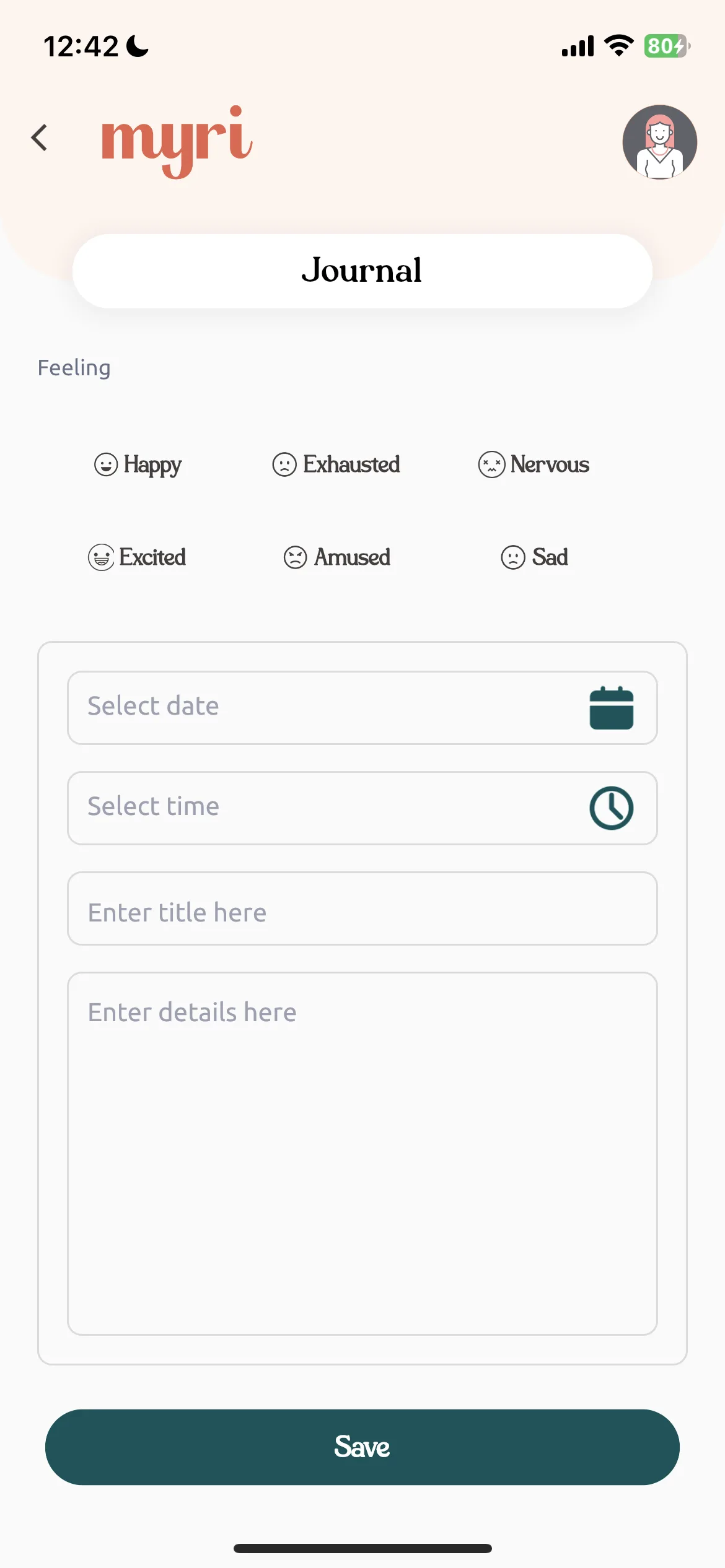Tap the angry face icon beside Amused

[295, 557]
